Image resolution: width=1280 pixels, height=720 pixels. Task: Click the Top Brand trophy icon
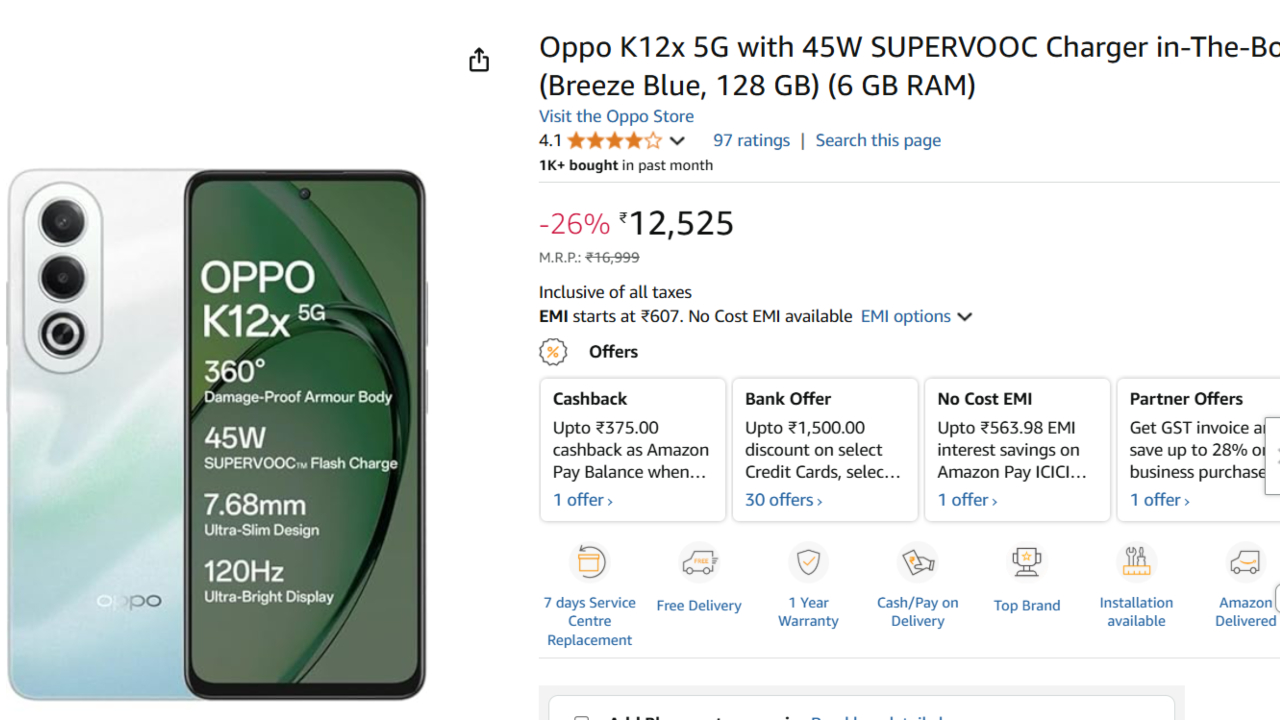(1026, 562)
